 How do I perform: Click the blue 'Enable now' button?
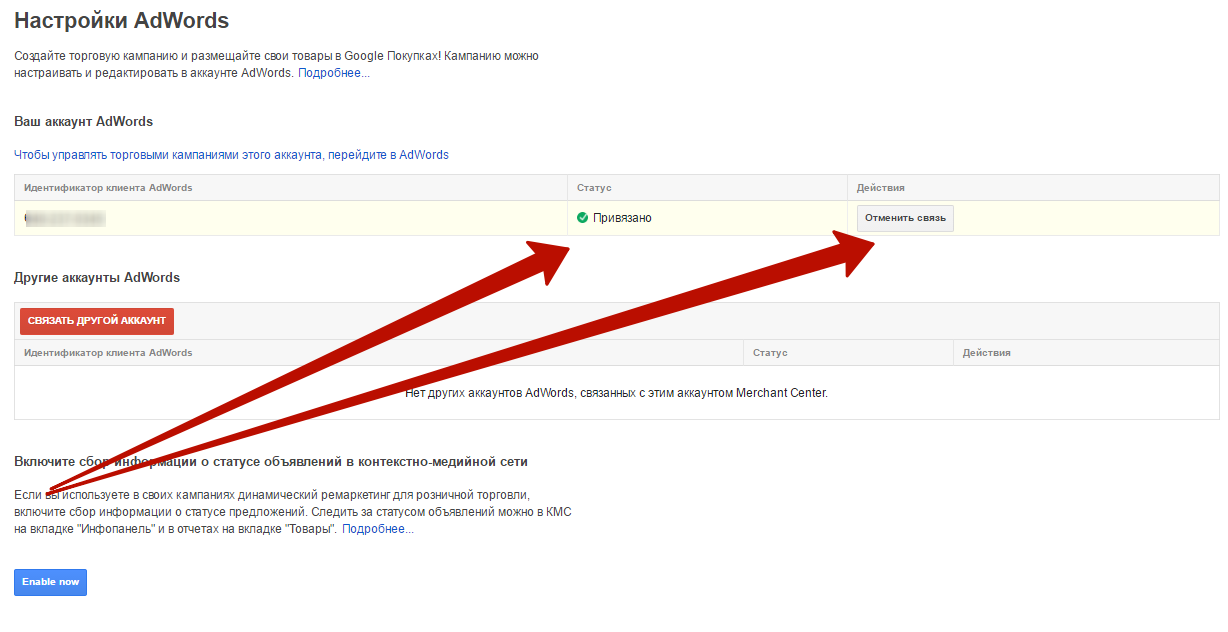tap(51, 582)
